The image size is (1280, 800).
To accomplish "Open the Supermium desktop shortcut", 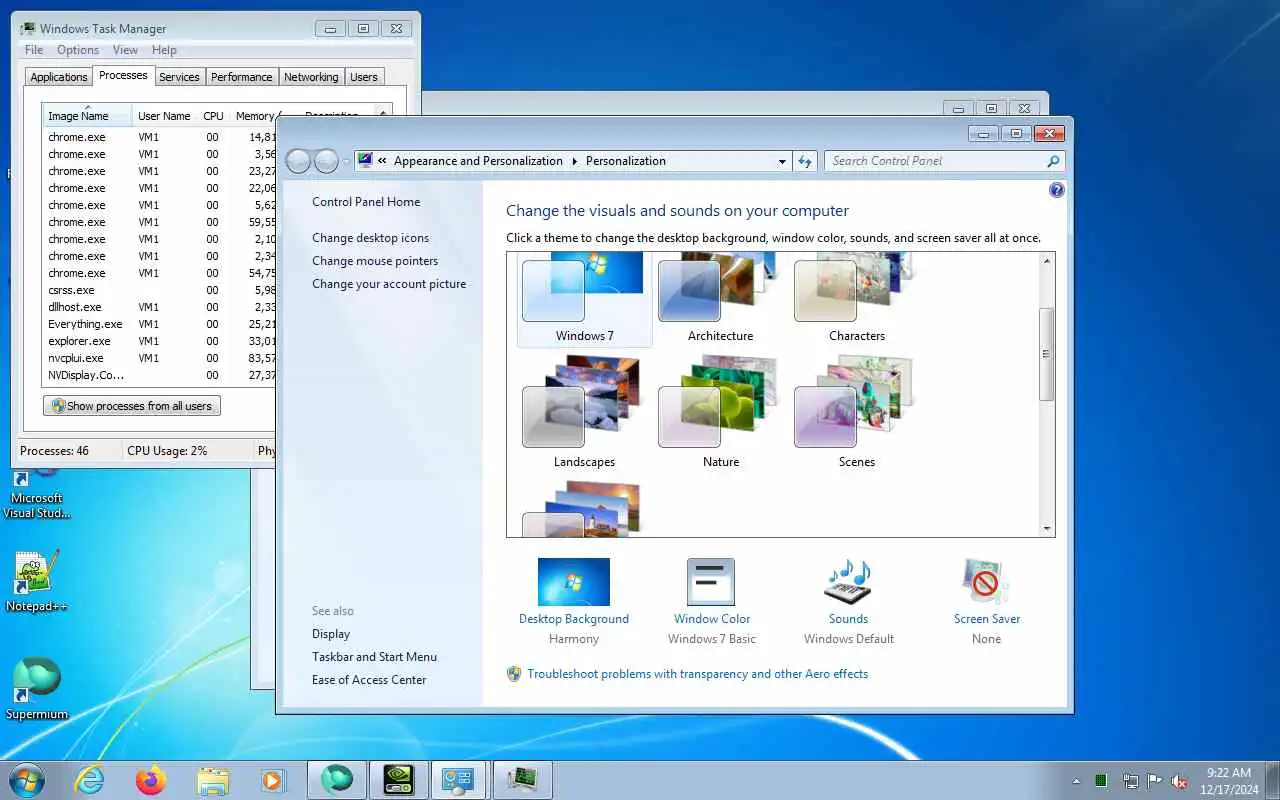I will (36, 689).
